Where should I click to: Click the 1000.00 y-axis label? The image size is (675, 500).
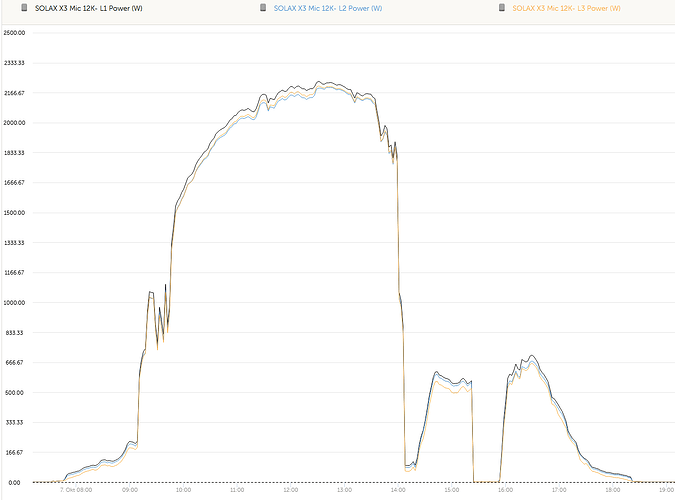(x=14, y=303)
